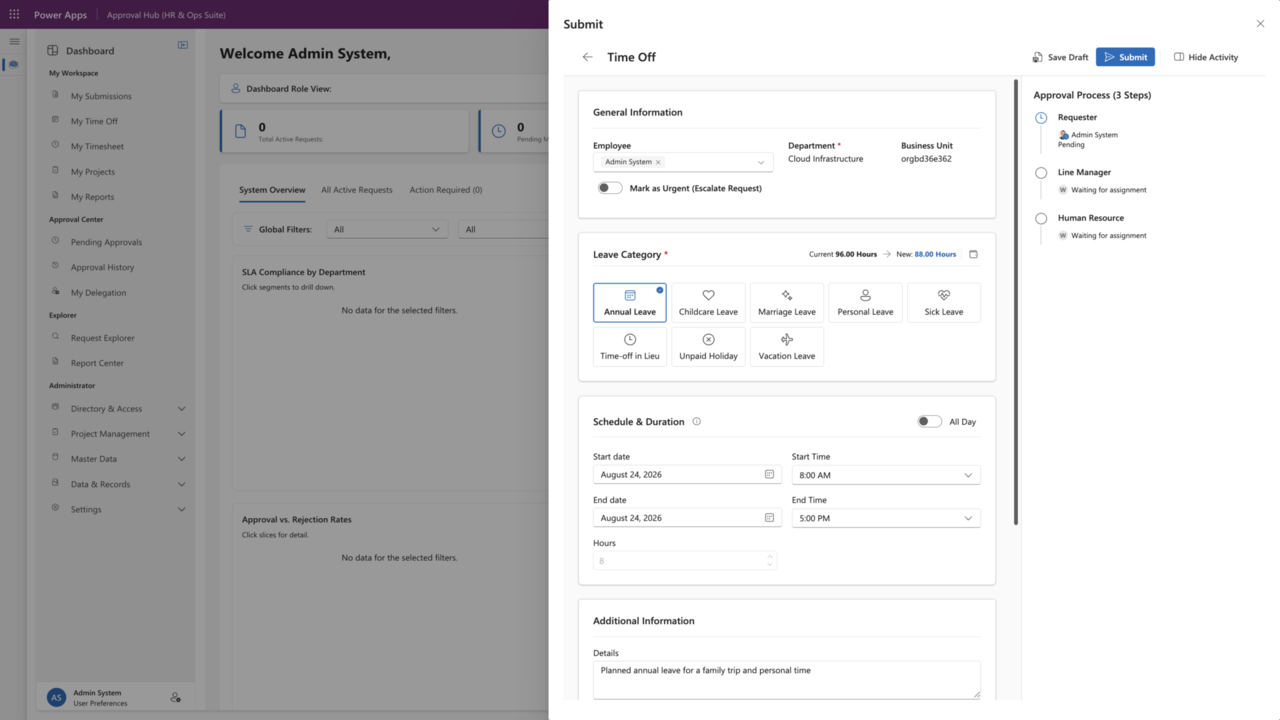Click the back arrow beside Time Off

tap(587, 57)
